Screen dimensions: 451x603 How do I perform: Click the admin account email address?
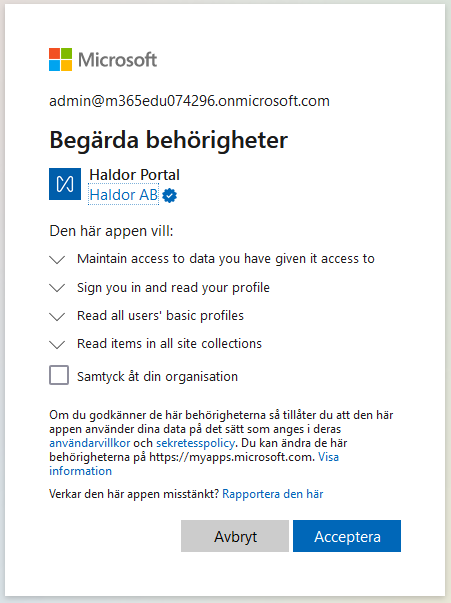point(190,101)
